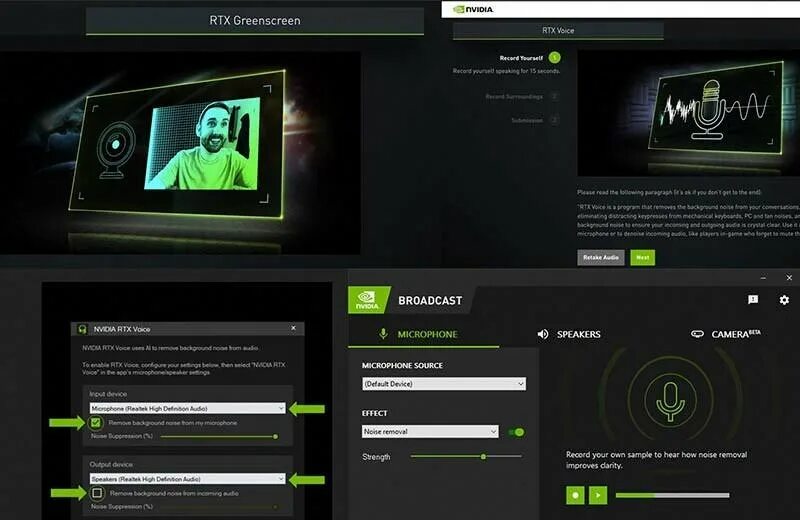Switch to the Camera beta tab
Viewport: 800px width, 520px height.
(x=726, y=334)
